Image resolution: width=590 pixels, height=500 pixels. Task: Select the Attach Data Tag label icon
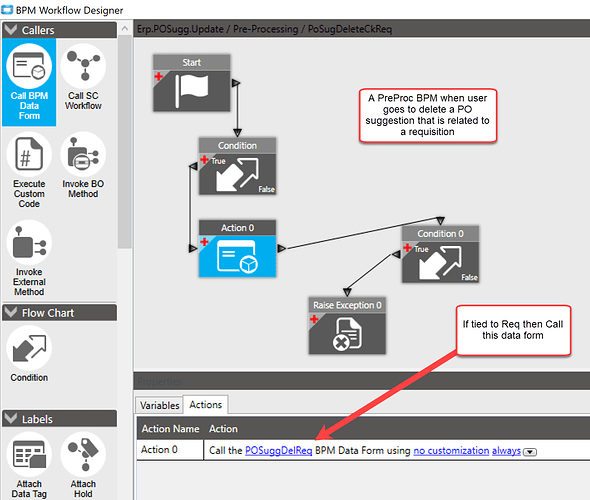click(29, 466)
